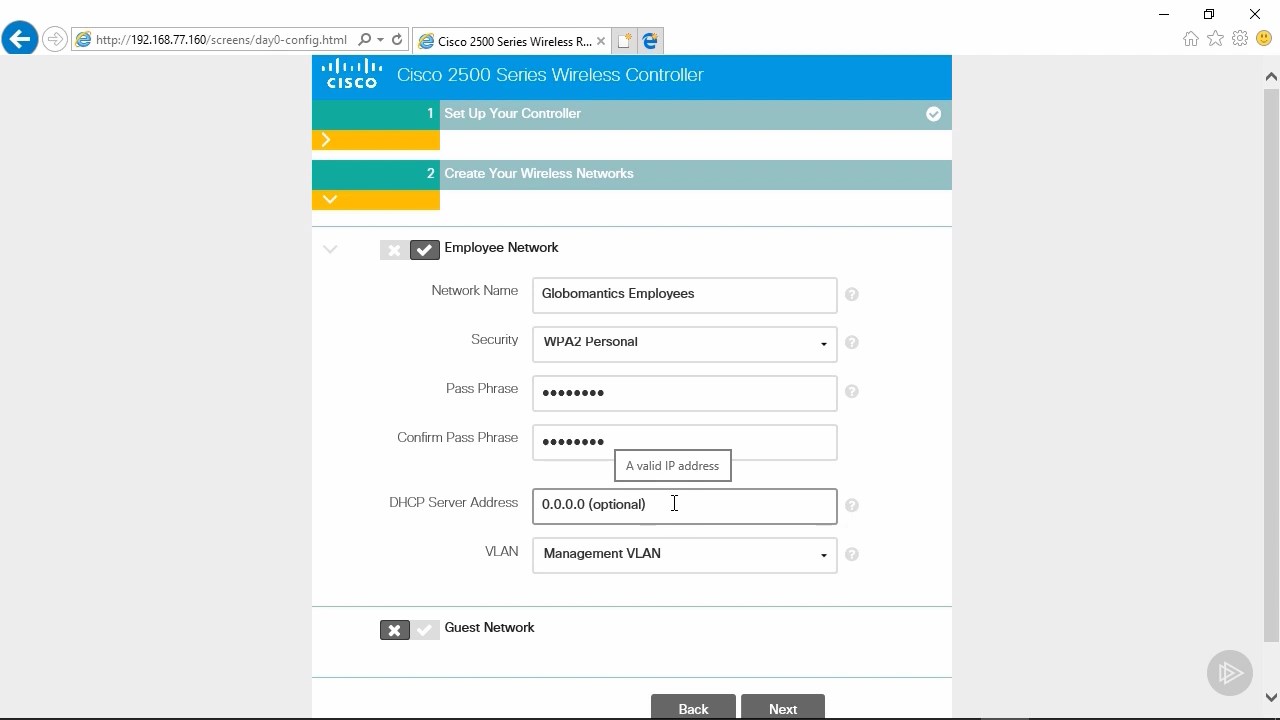Open step 2 Create Your Wireless Networks
The image size is (1280, 720).
coord(632,174)
